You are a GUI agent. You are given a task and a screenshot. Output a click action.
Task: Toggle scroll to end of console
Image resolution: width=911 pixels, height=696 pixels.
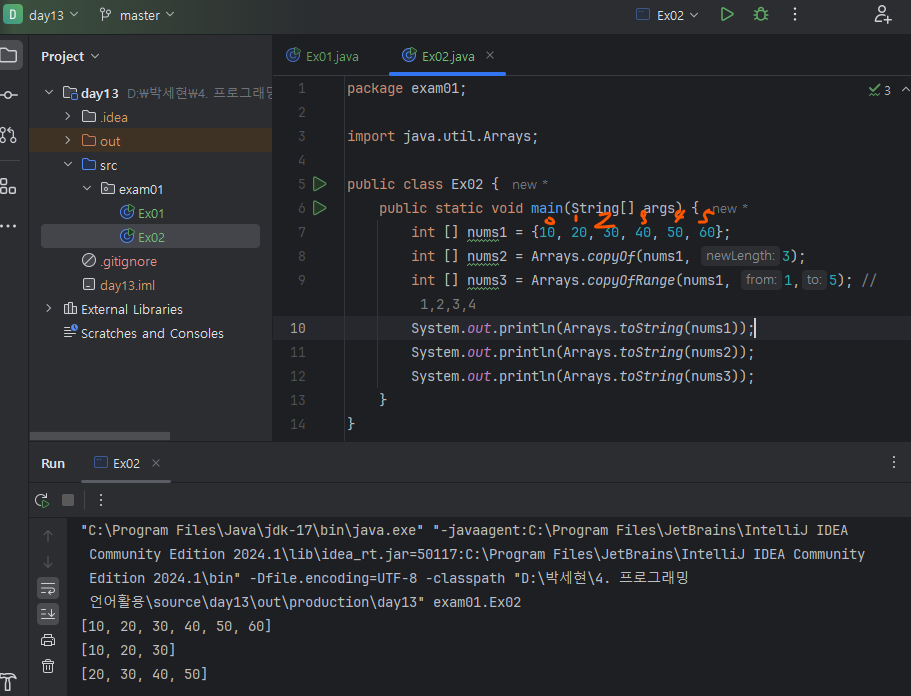[48, 613]
